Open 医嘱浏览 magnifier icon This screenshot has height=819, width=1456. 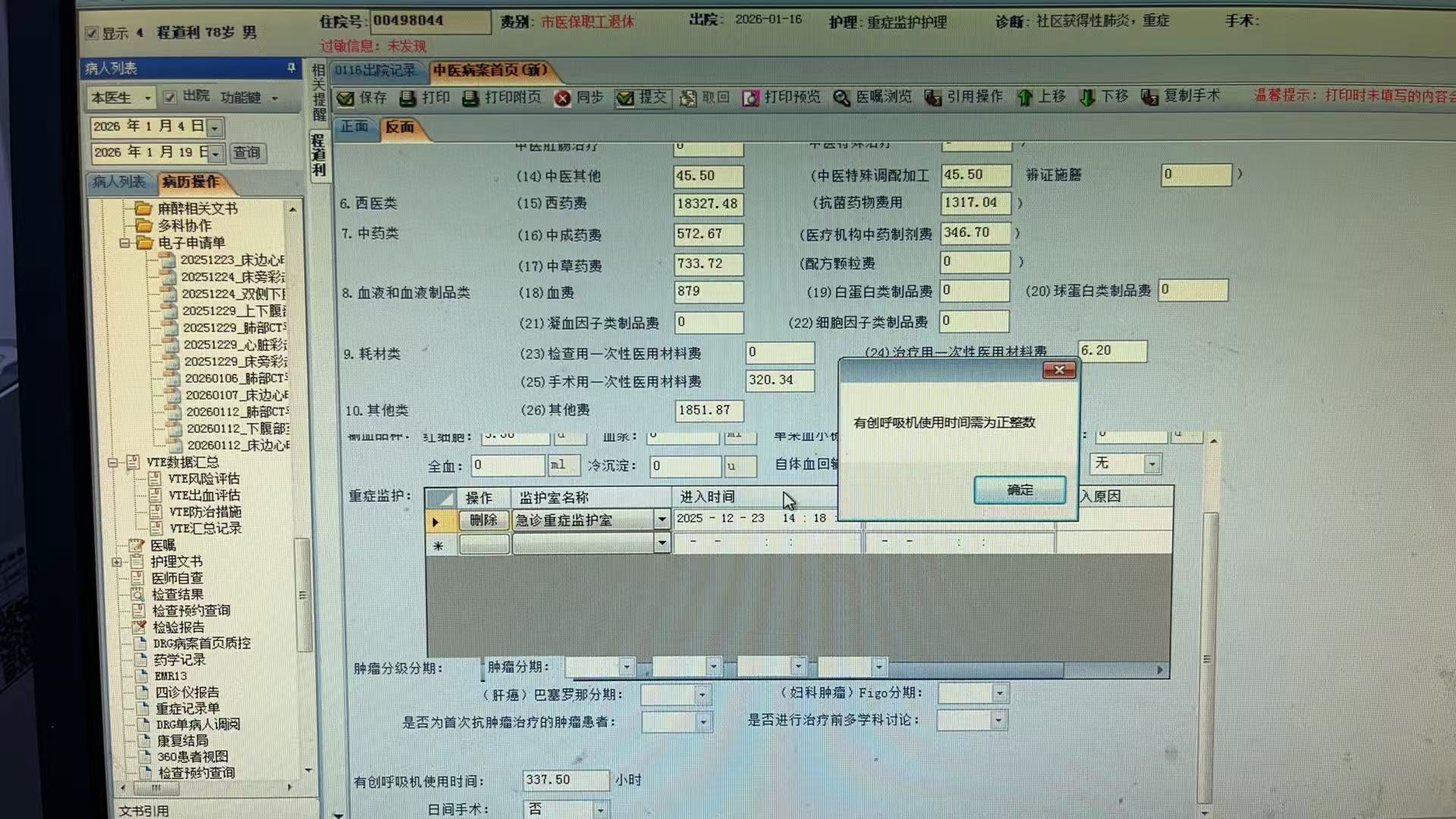842,98
